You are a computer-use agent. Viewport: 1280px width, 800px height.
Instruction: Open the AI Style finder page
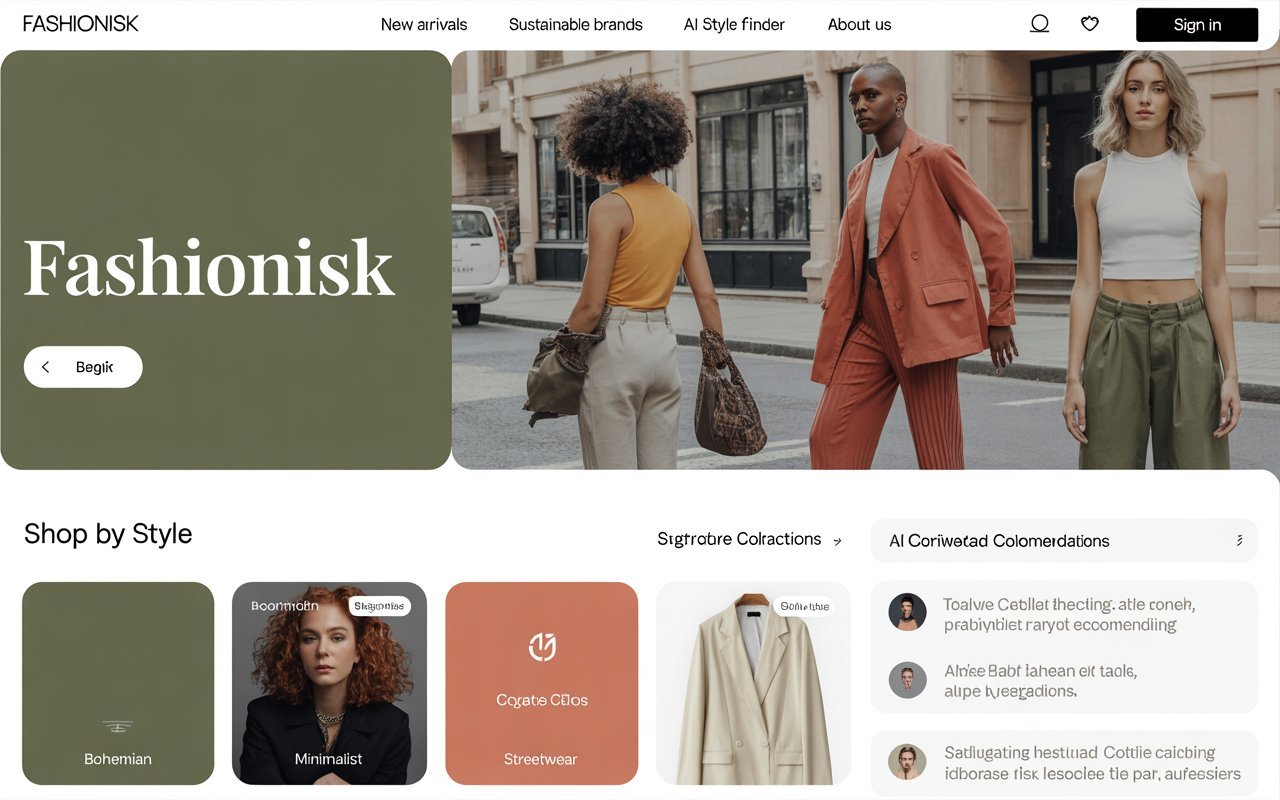point(734,24)
